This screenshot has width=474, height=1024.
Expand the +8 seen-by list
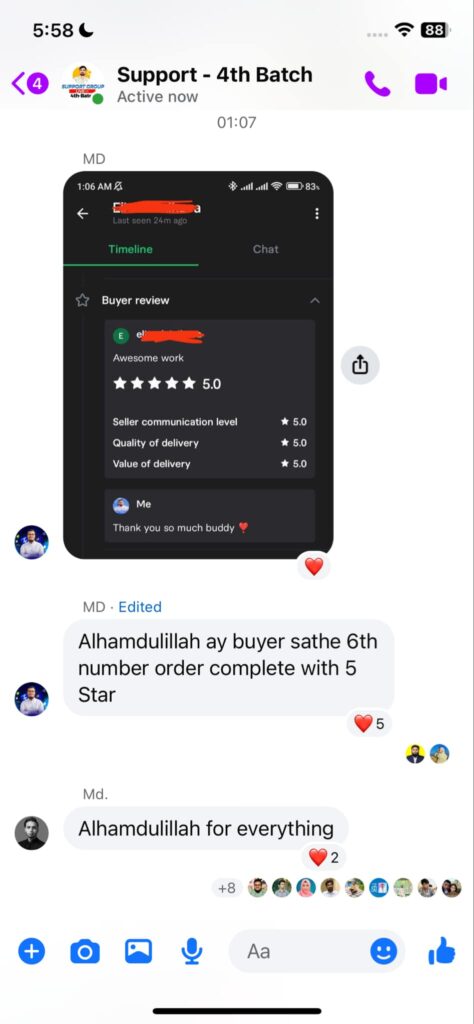[x=227, y=888]
